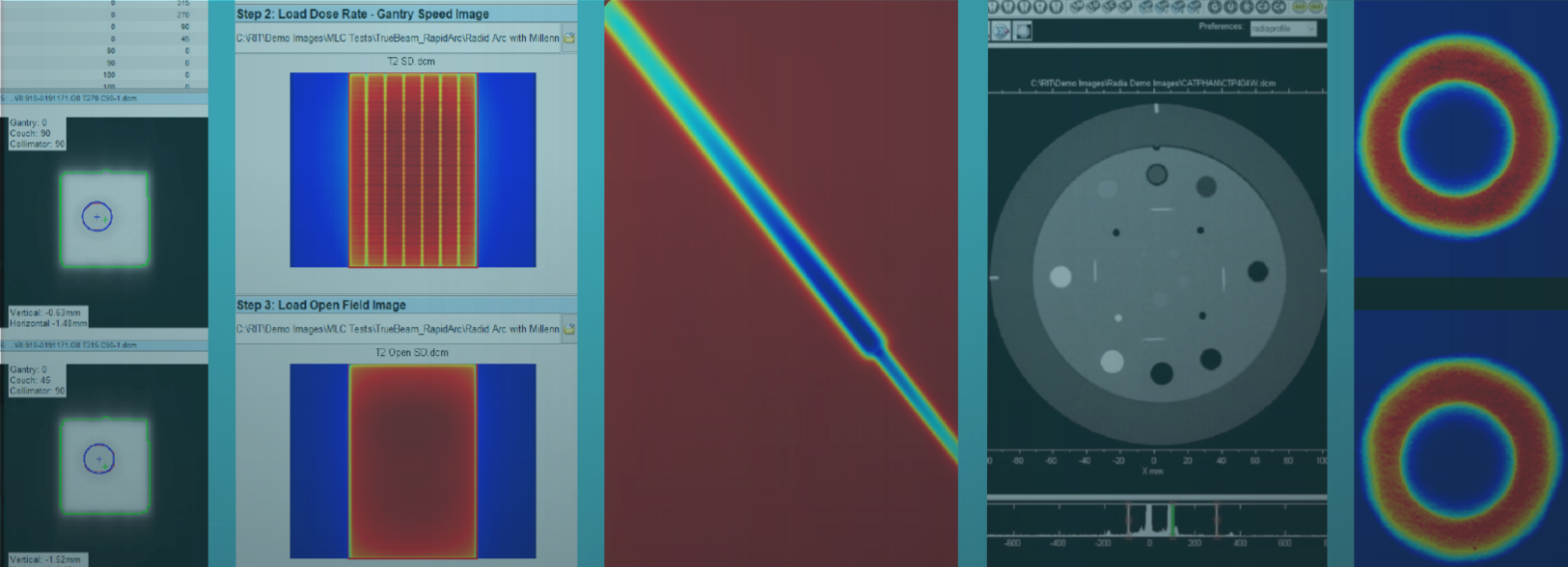Screen dimensions: 1568x567
Task: Click the Step 2 browse folder icon
Action: tap(569, 38)
